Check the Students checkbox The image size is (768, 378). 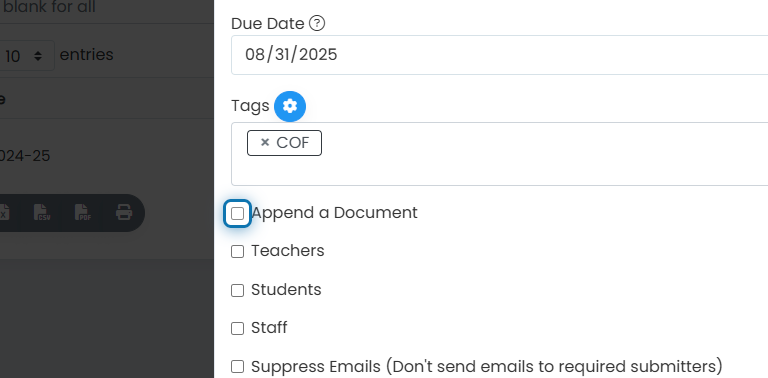(238, 290)
